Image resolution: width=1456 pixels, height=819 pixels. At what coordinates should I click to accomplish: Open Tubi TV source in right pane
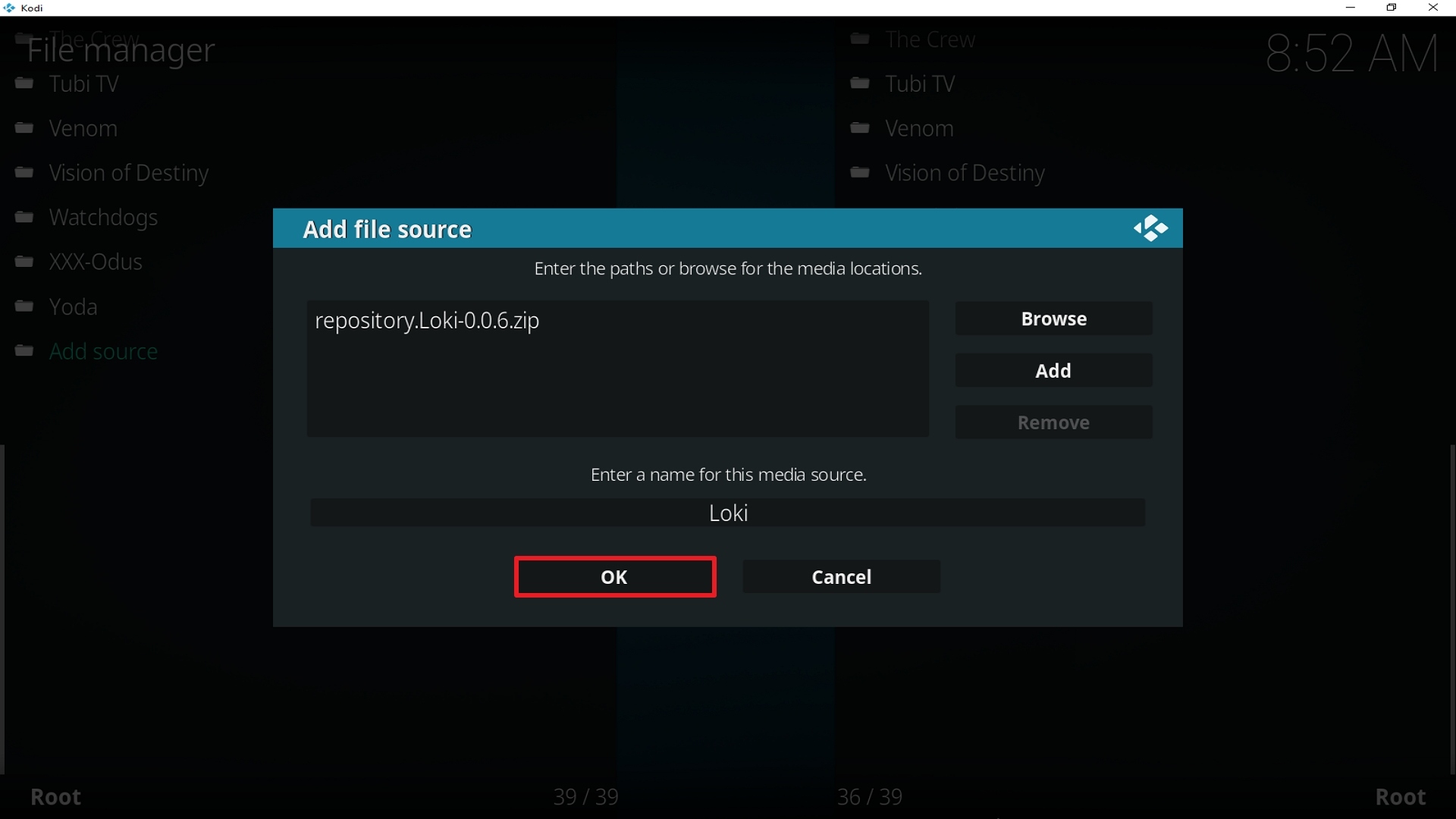tap(921, 83)
